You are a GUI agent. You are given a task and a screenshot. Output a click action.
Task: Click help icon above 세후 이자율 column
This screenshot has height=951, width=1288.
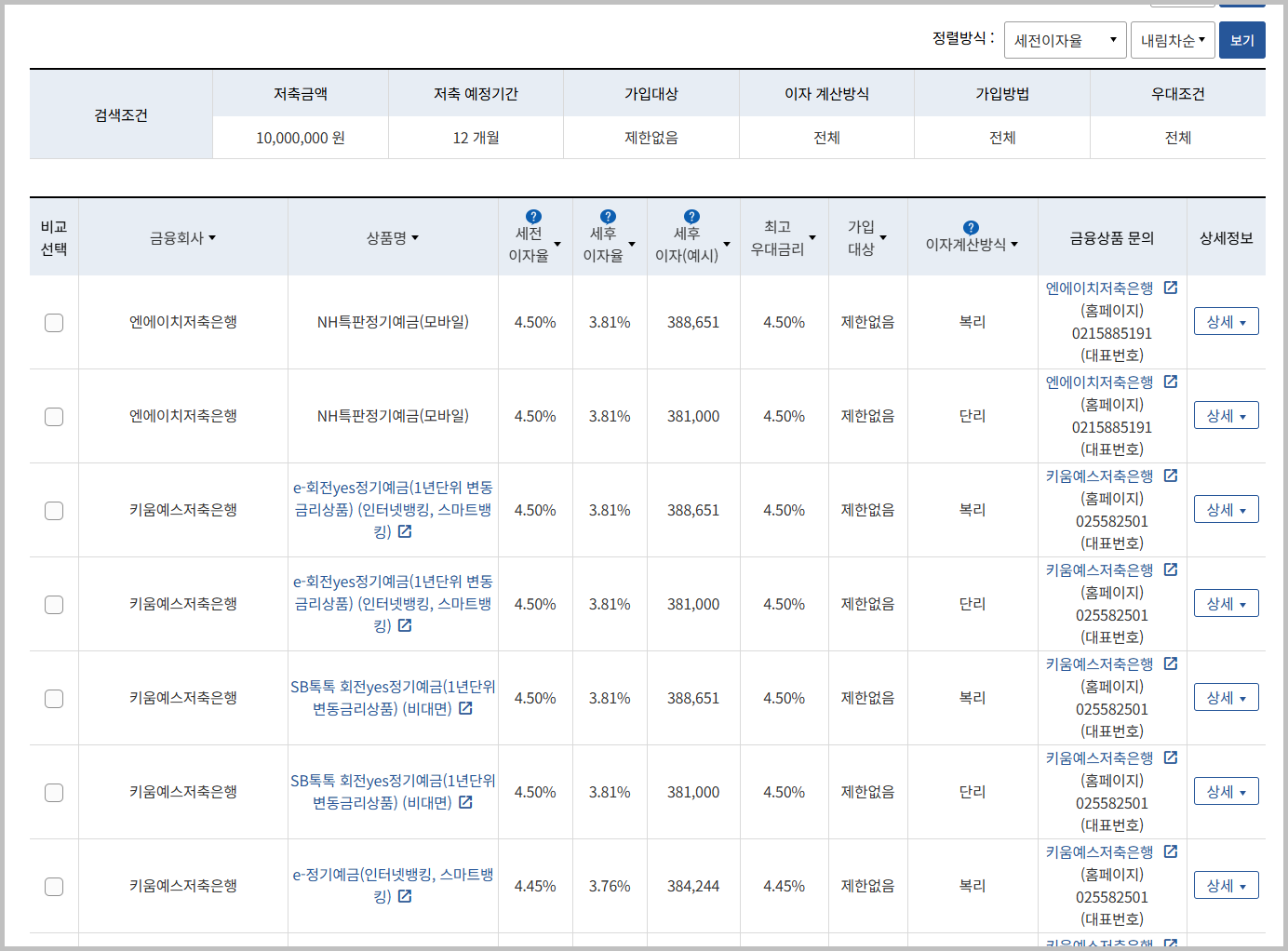tap(608, 217)
